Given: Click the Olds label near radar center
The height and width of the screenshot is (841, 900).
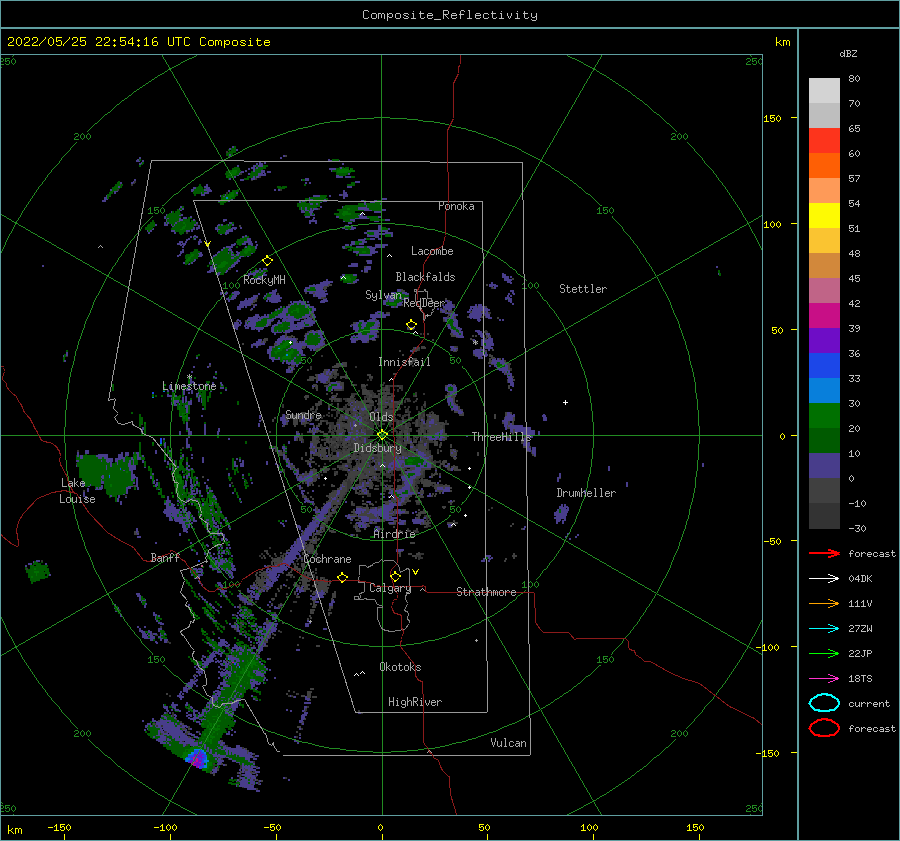Looking at the screenshot, I should tap(381, 417).
